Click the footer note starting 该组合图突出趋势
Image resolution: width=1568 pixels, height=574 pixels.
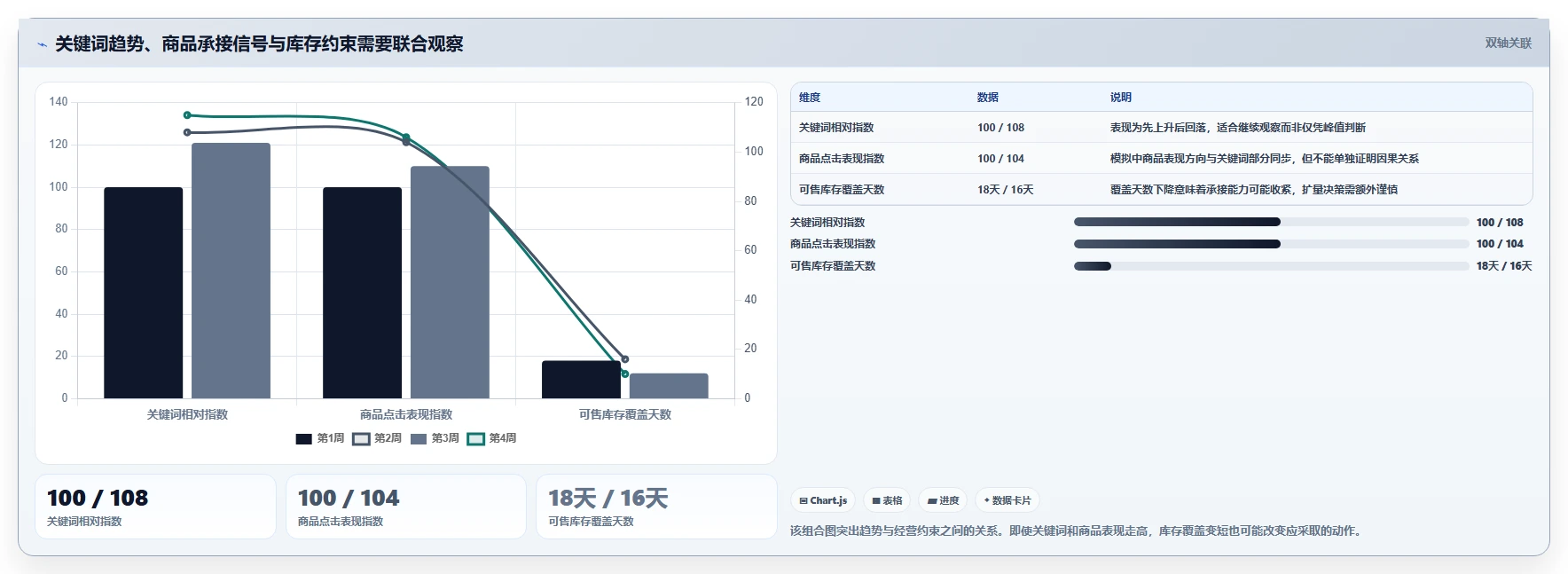(1078, 531)
